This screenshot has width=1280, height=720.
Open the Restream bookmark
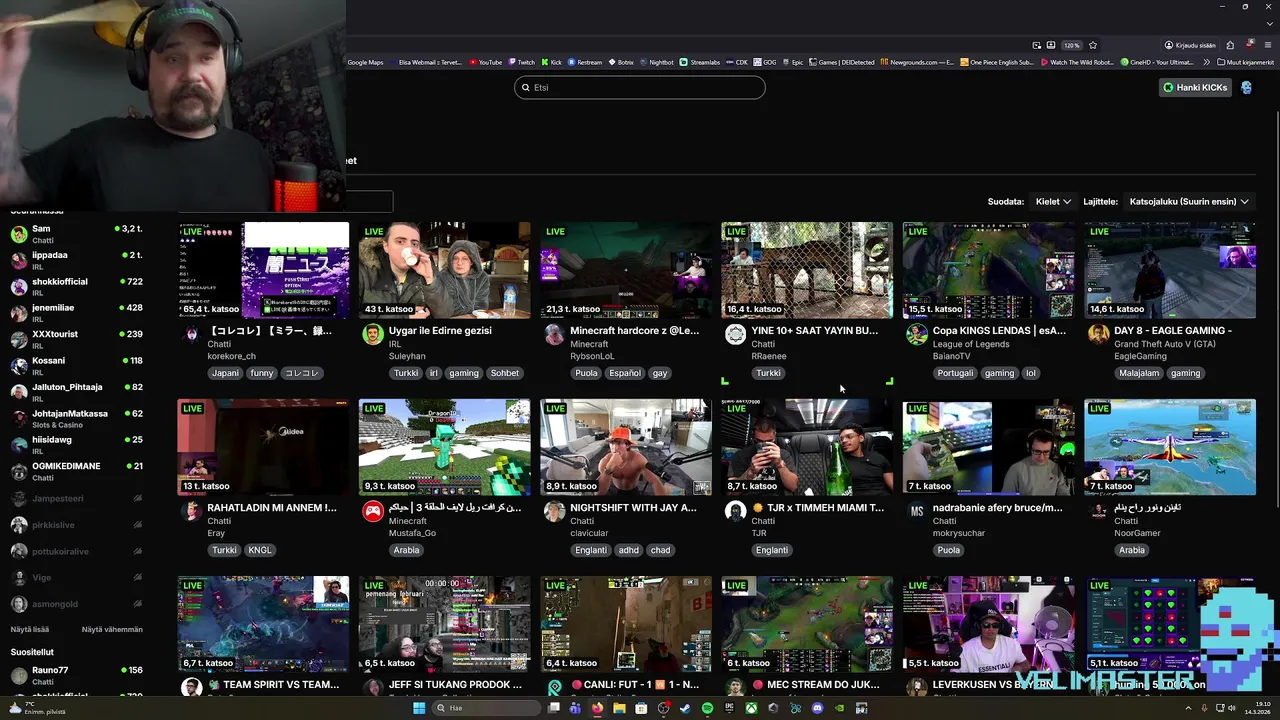[x=584, y=62]
